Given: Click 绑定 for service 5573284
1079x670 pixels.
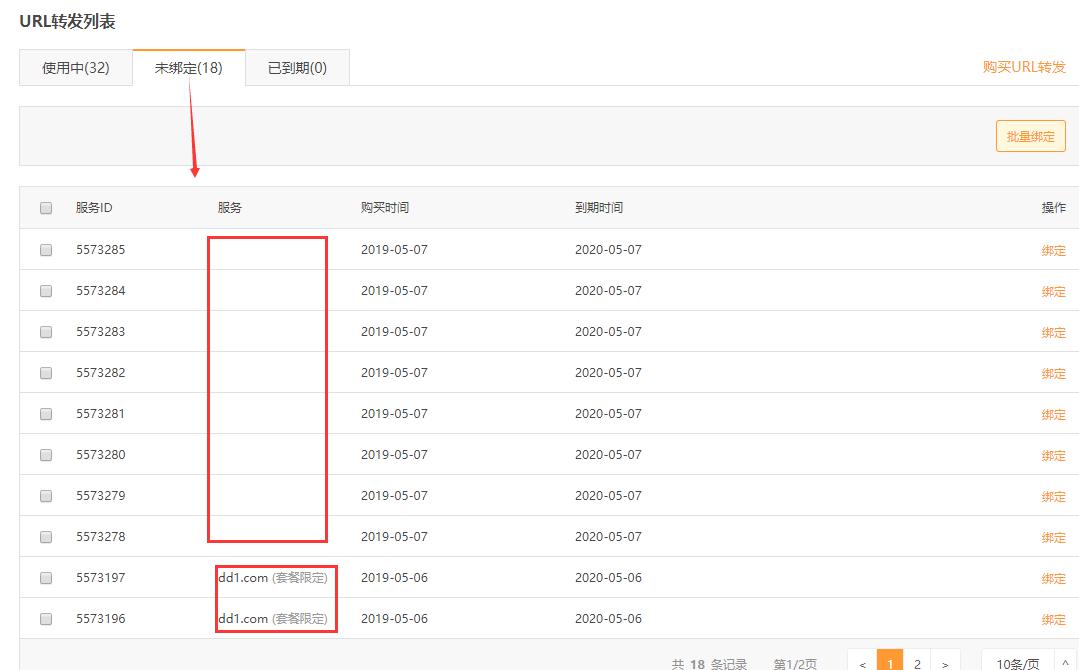Looking at the screenshot, I should click(x=1053, y=292).
